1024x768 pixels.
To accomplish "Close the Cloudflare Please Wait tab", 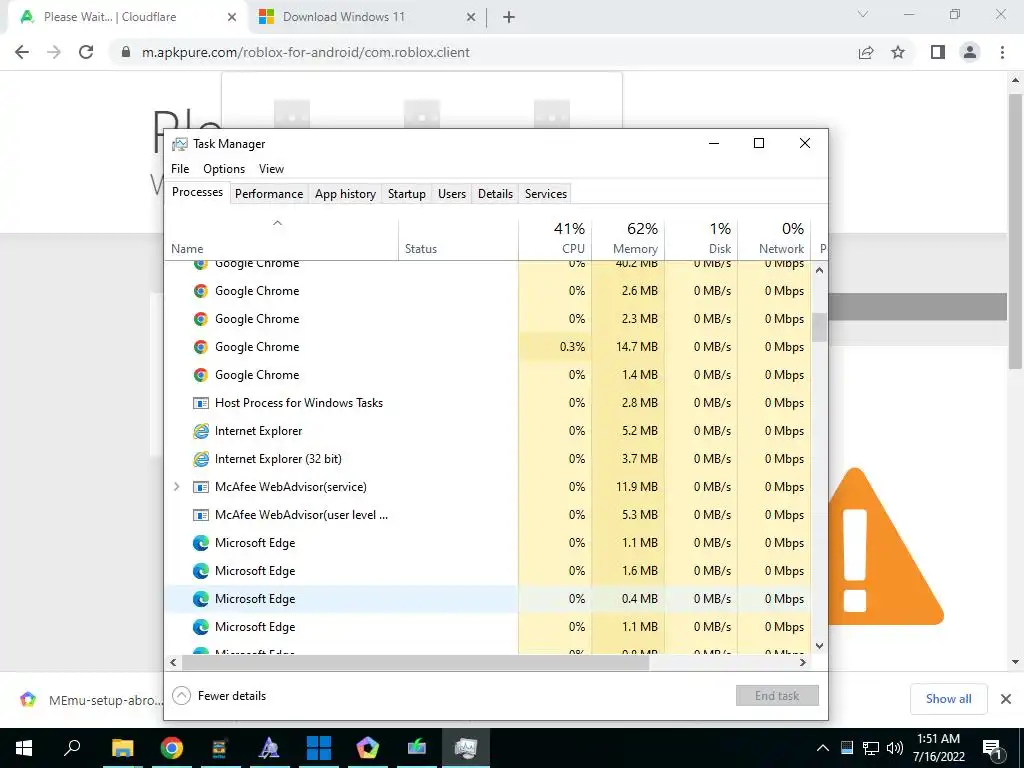I will click(232, 18).
